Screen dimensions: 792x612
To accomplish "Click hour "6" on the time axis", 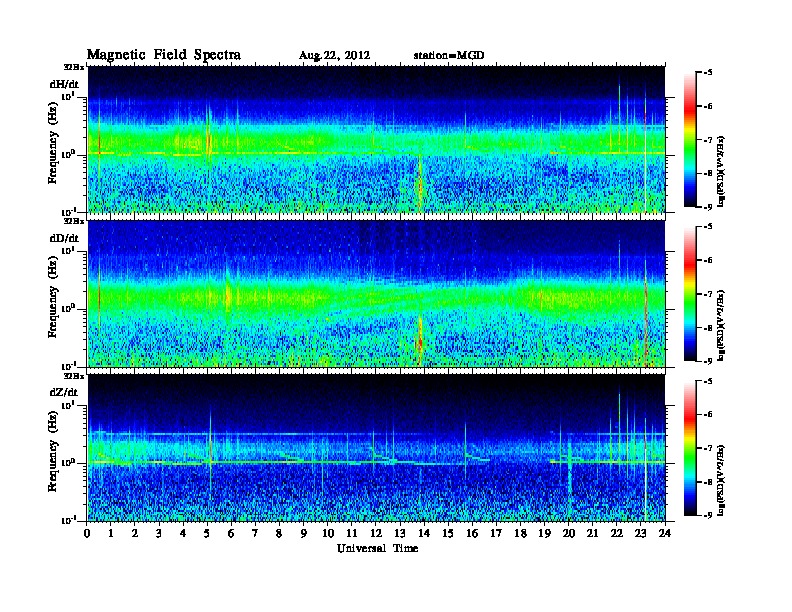I will coord(231,533).
